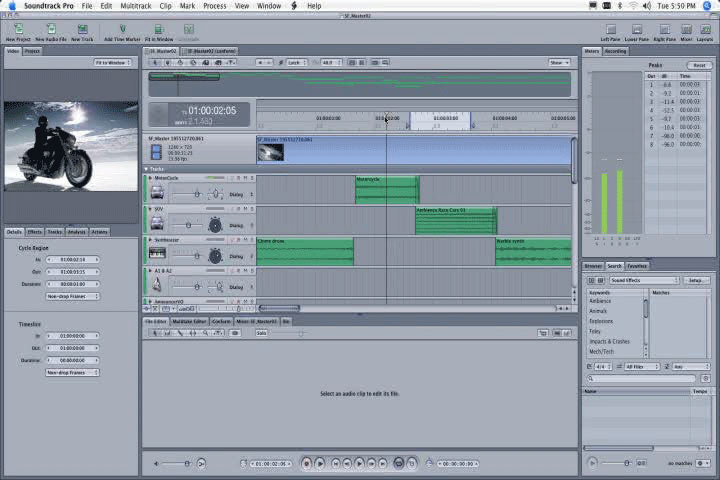Select the zoom tool in File Editor toolbar

[205, 333]
